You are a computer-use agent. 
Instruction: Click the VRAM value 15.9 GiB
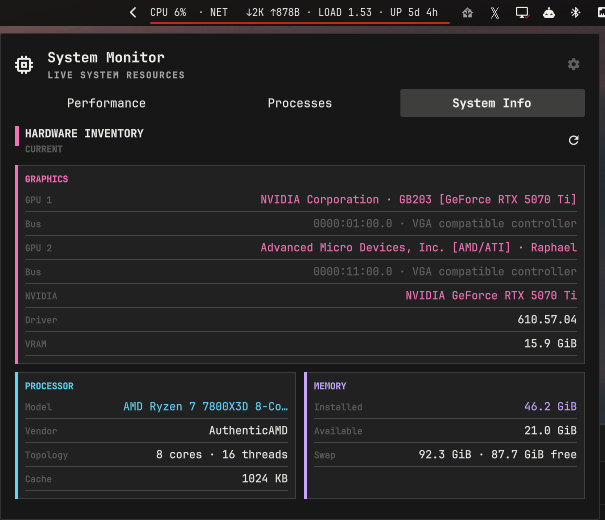click(x=550, y=343)
